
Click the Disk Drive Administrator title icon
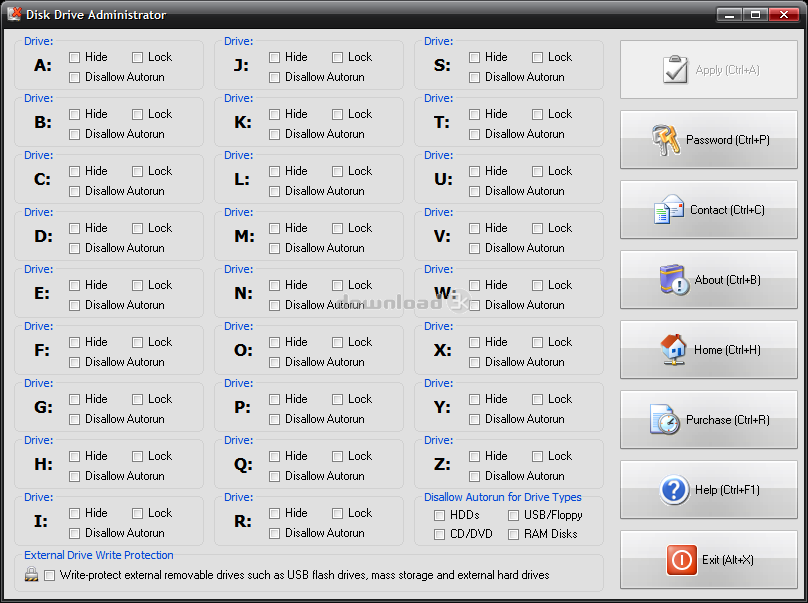[x=14, y=14]
